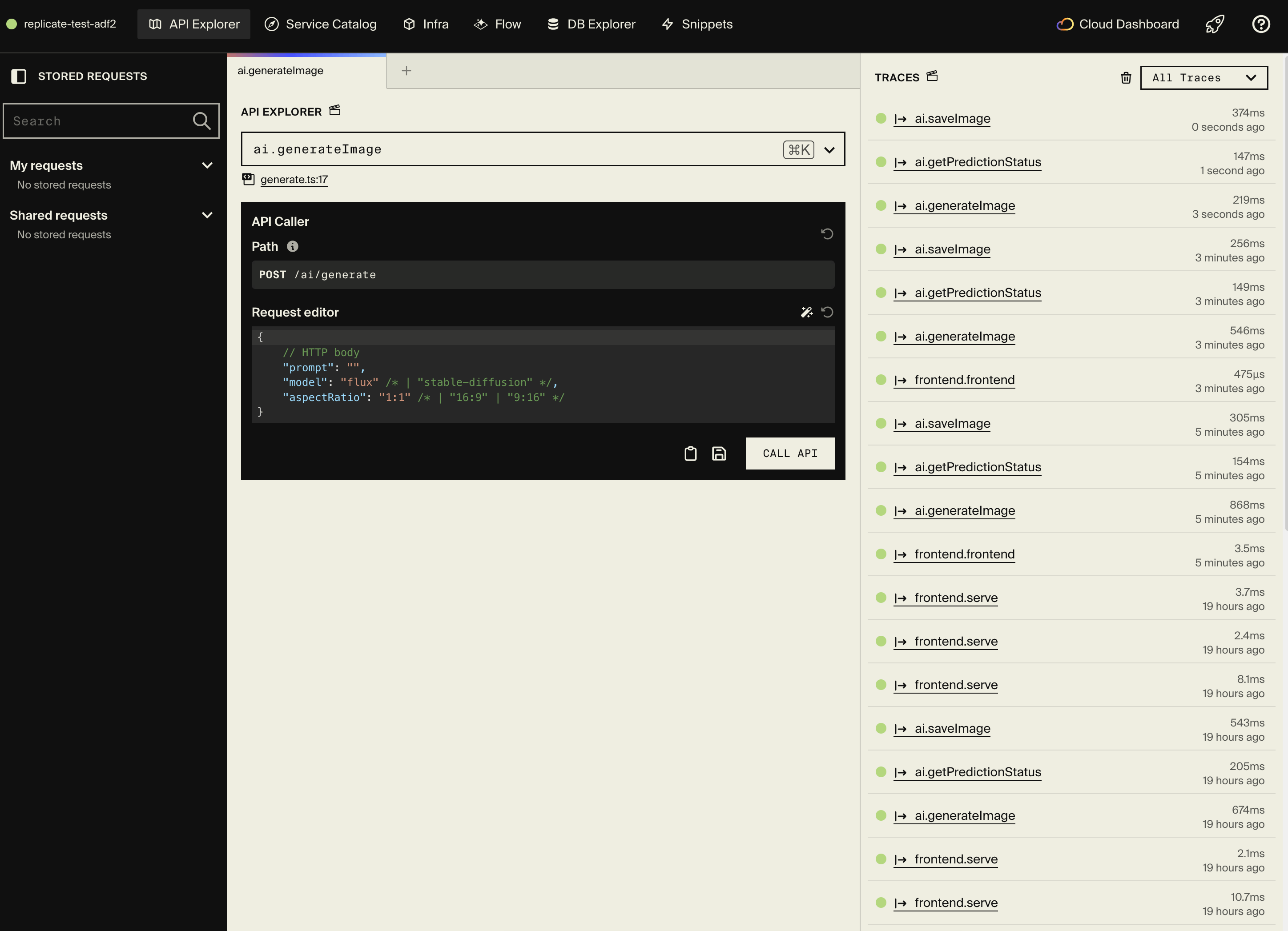
Task: Open the Service Catalog view
Action: point(320,24)
